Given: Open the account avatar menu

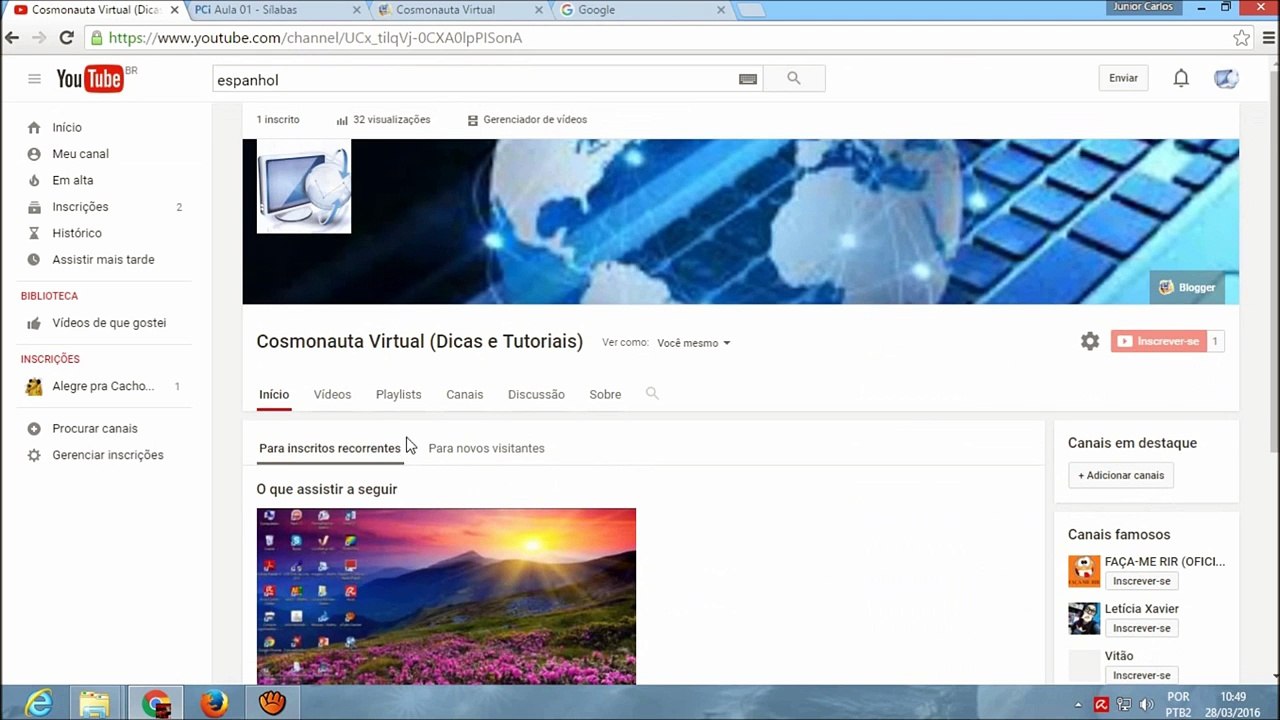Looking at the screenshot, I should pos(1226,78).
